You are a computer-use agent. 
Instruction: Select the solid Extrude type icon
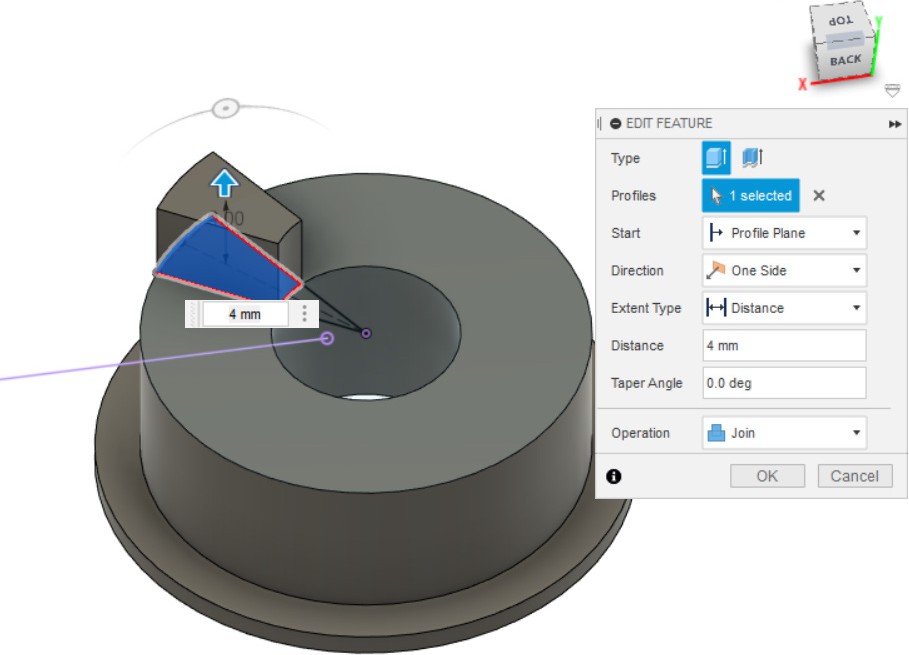point(716,157)
